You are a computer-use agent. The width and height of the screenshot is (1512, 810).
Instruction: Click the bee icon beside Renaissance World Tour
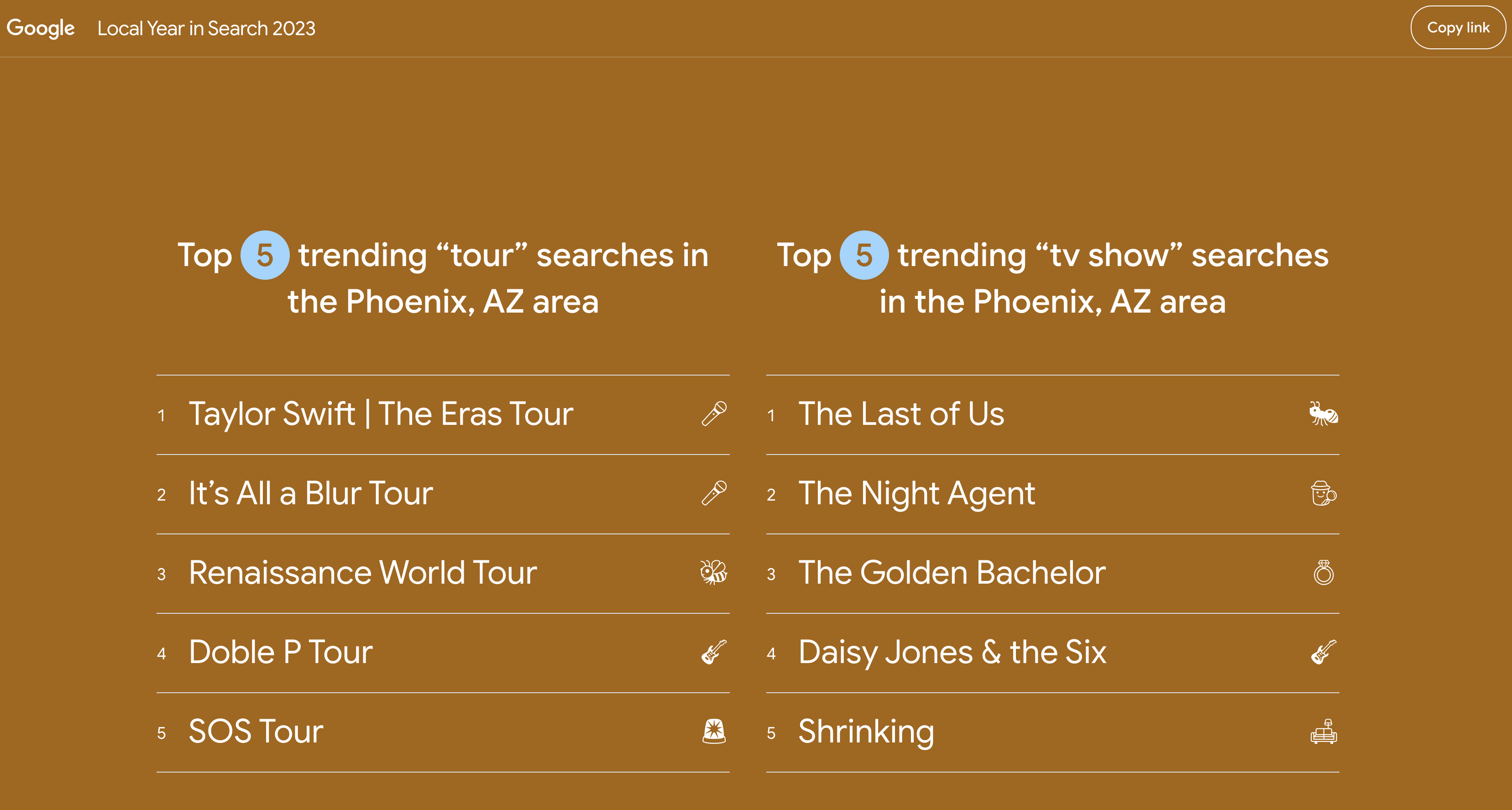click(714, 572)
